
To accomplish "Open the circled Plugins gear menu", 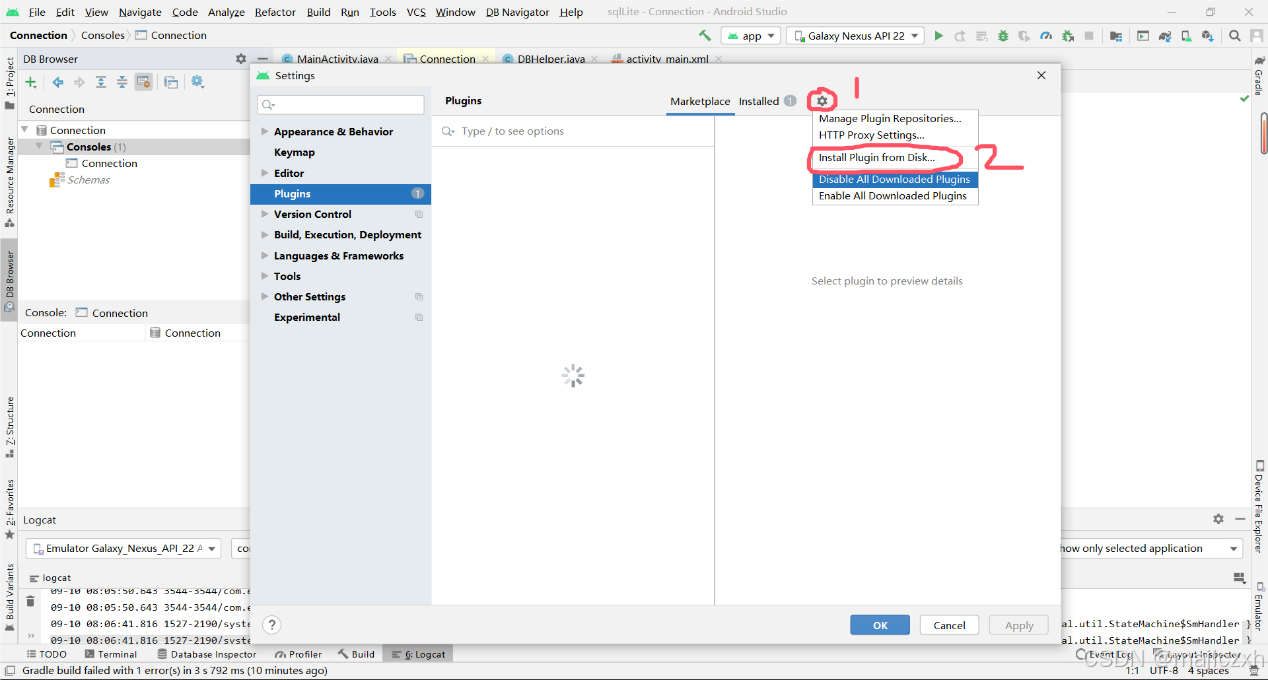I will (x=821, y=100).
